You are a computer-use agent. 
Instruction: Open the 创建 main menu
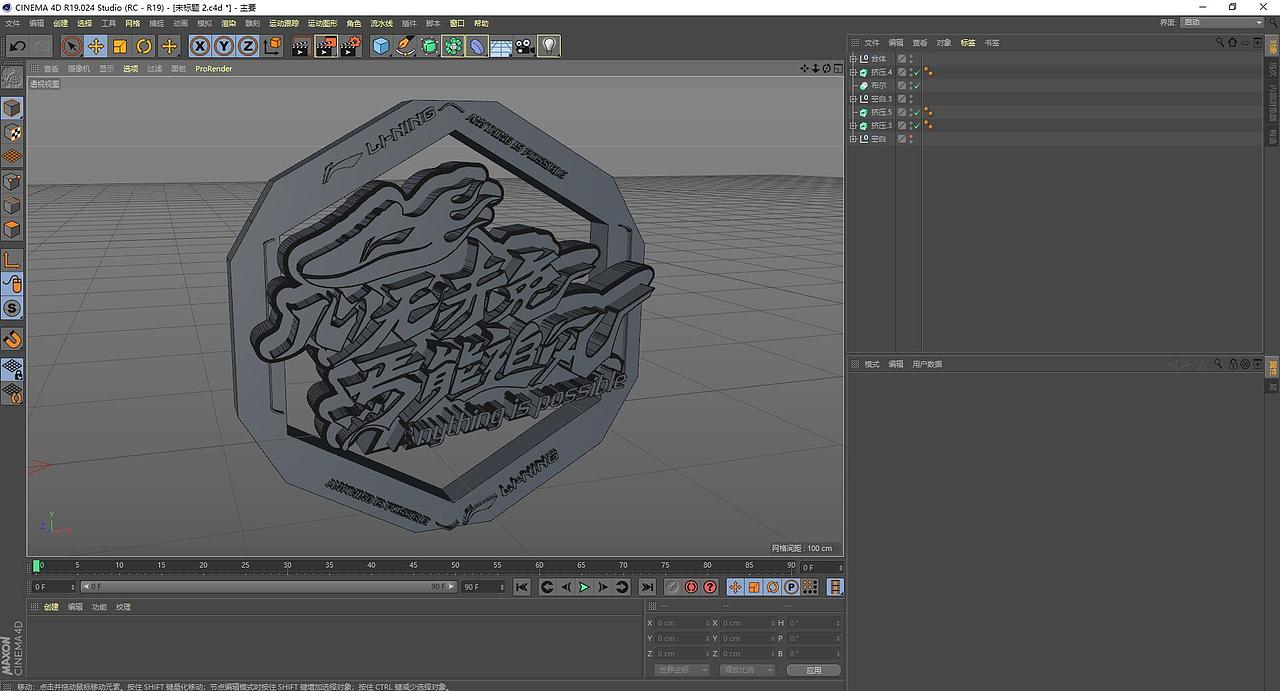click(x=61, y=23)
